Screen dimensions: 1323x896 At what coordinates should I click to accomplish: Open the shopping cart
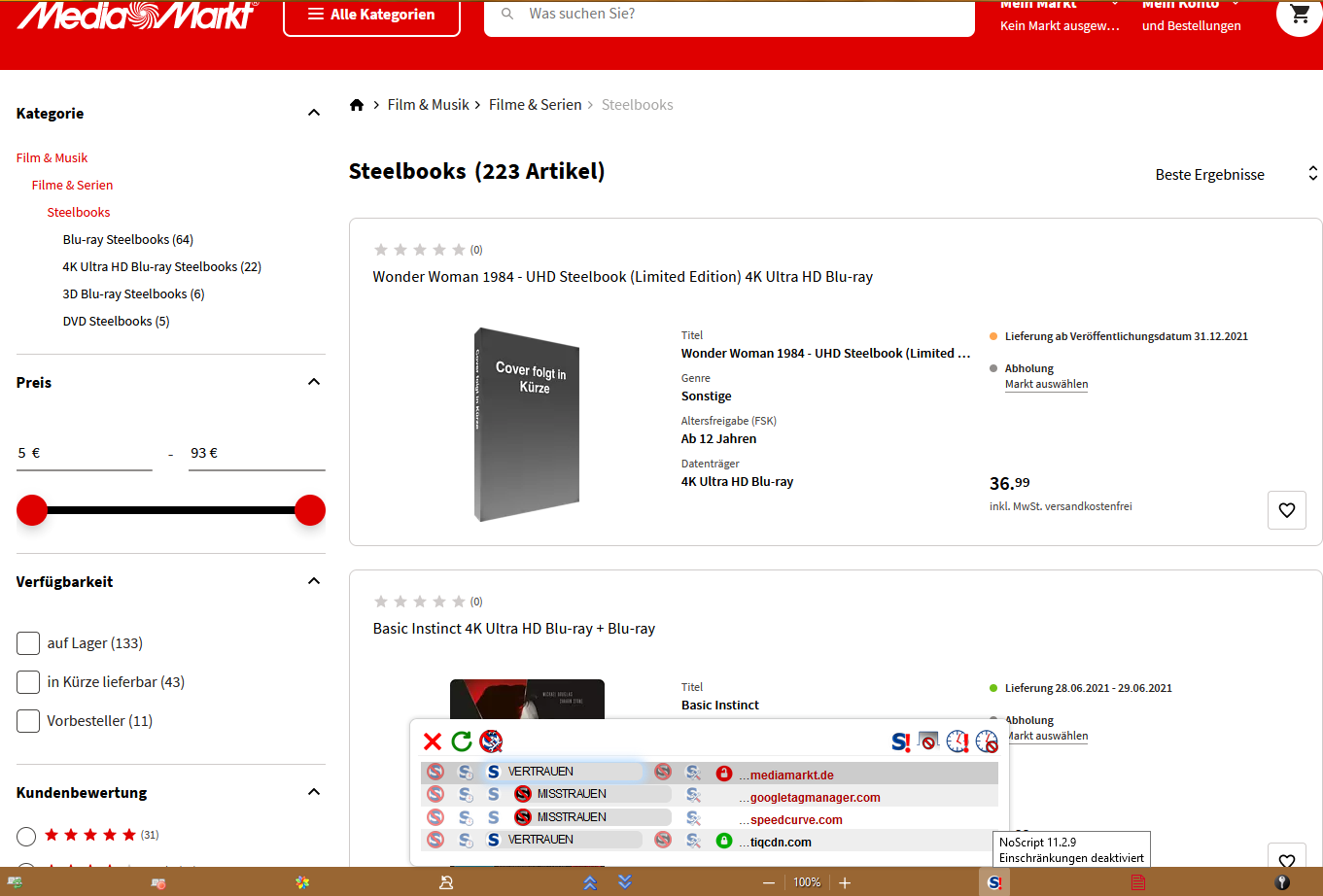1300,15
